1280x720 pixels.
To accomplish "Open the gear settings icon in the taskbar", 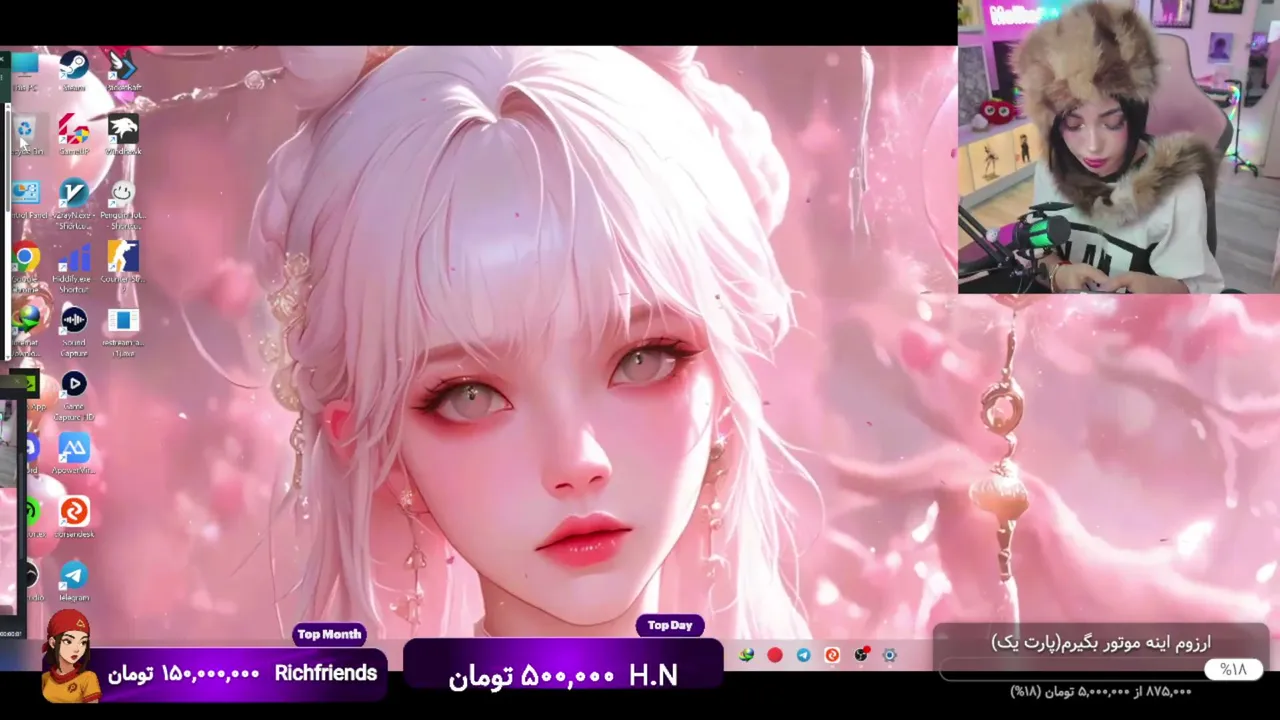I will click(889, 655).
